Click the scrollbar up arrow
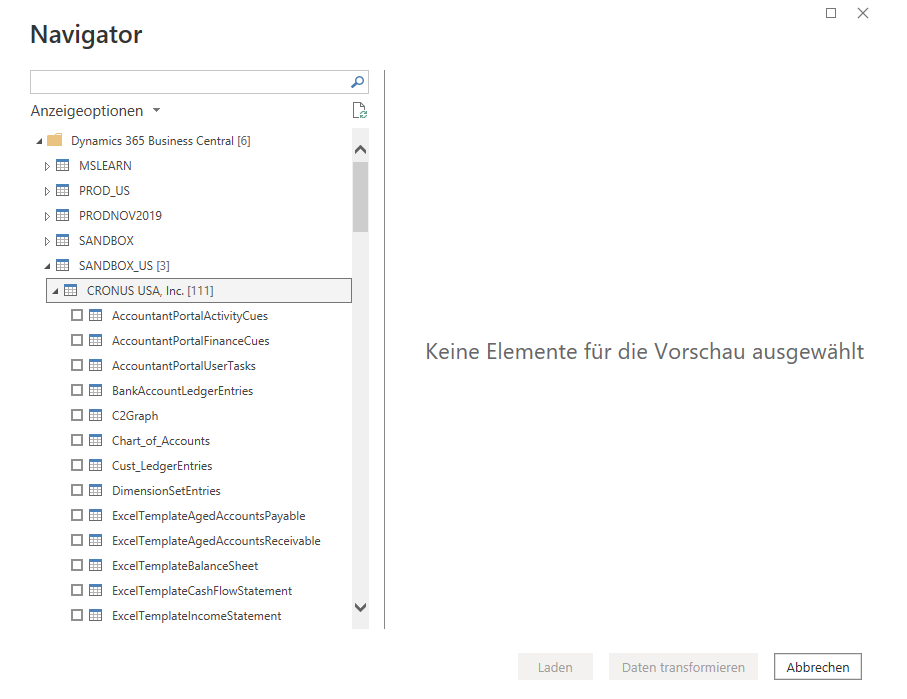 [360, 149]
